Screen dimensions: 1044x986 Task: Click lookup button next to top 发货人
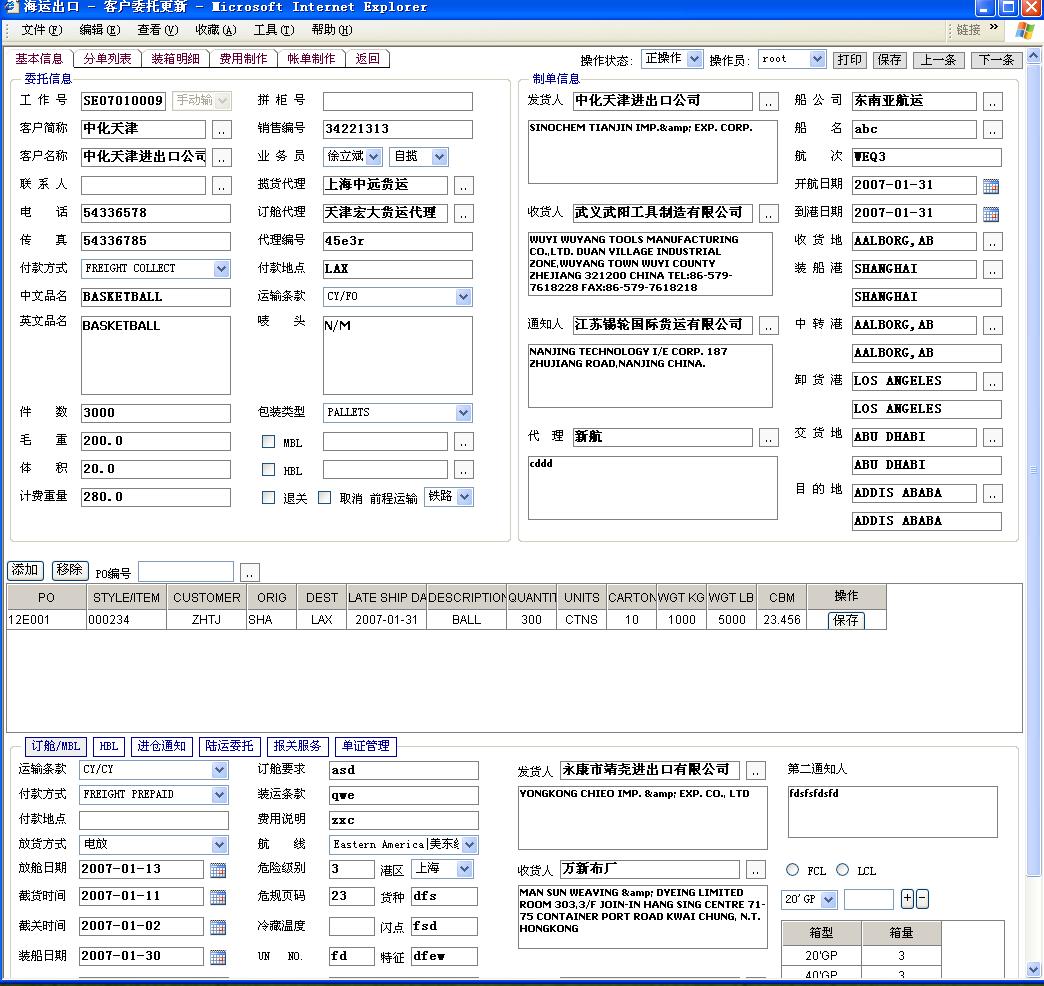click(x=768, y=102)
